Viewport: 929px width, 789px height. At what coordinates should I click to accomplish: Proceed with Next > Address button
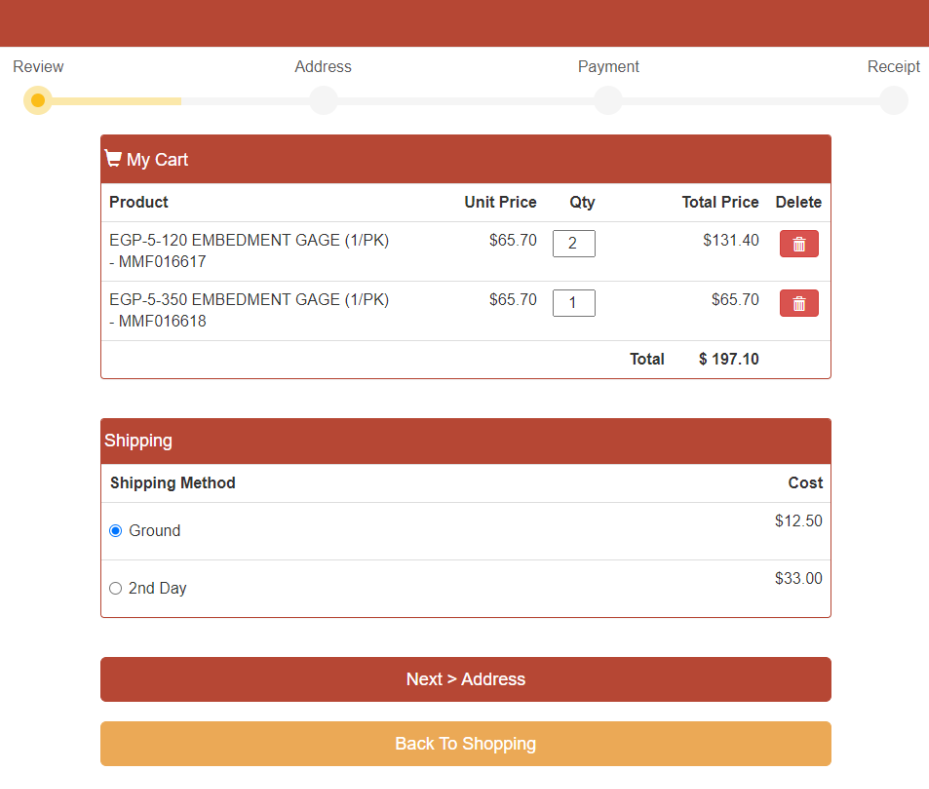point(466,679)
